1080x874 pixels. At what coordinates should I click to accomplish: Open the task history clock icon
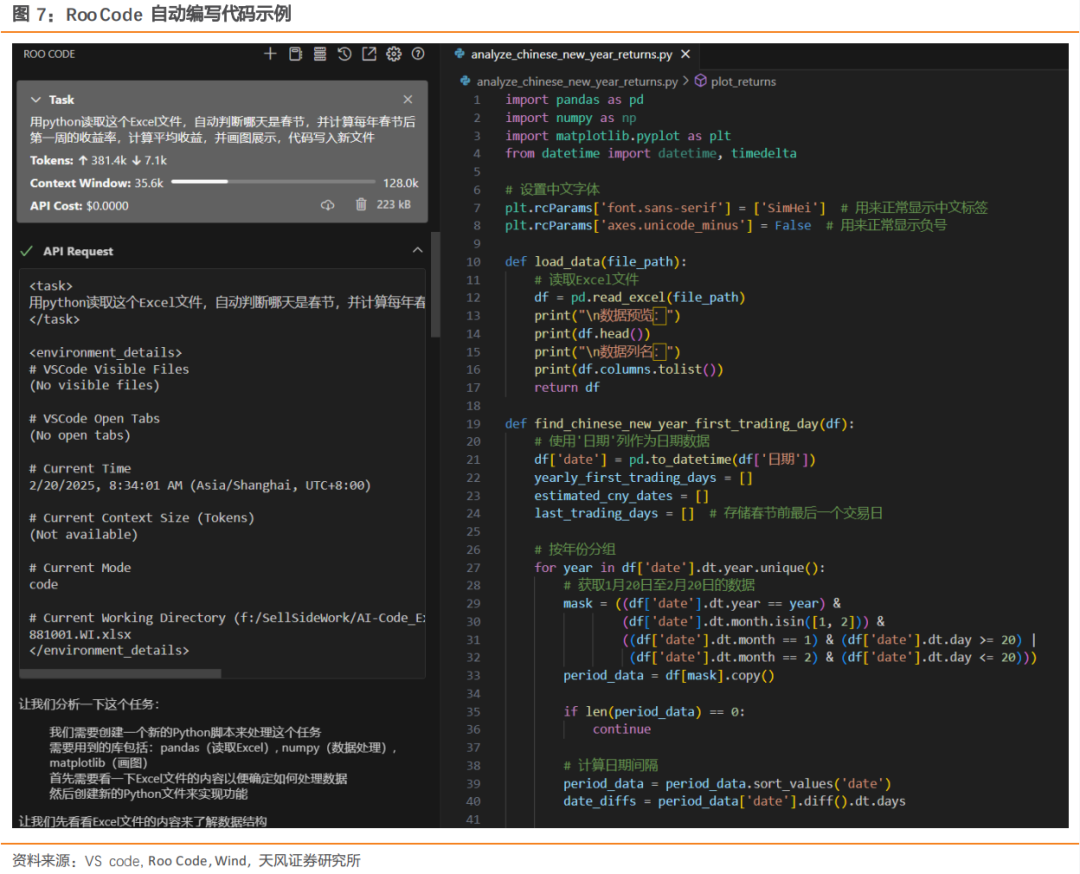[x=344, y=54]
